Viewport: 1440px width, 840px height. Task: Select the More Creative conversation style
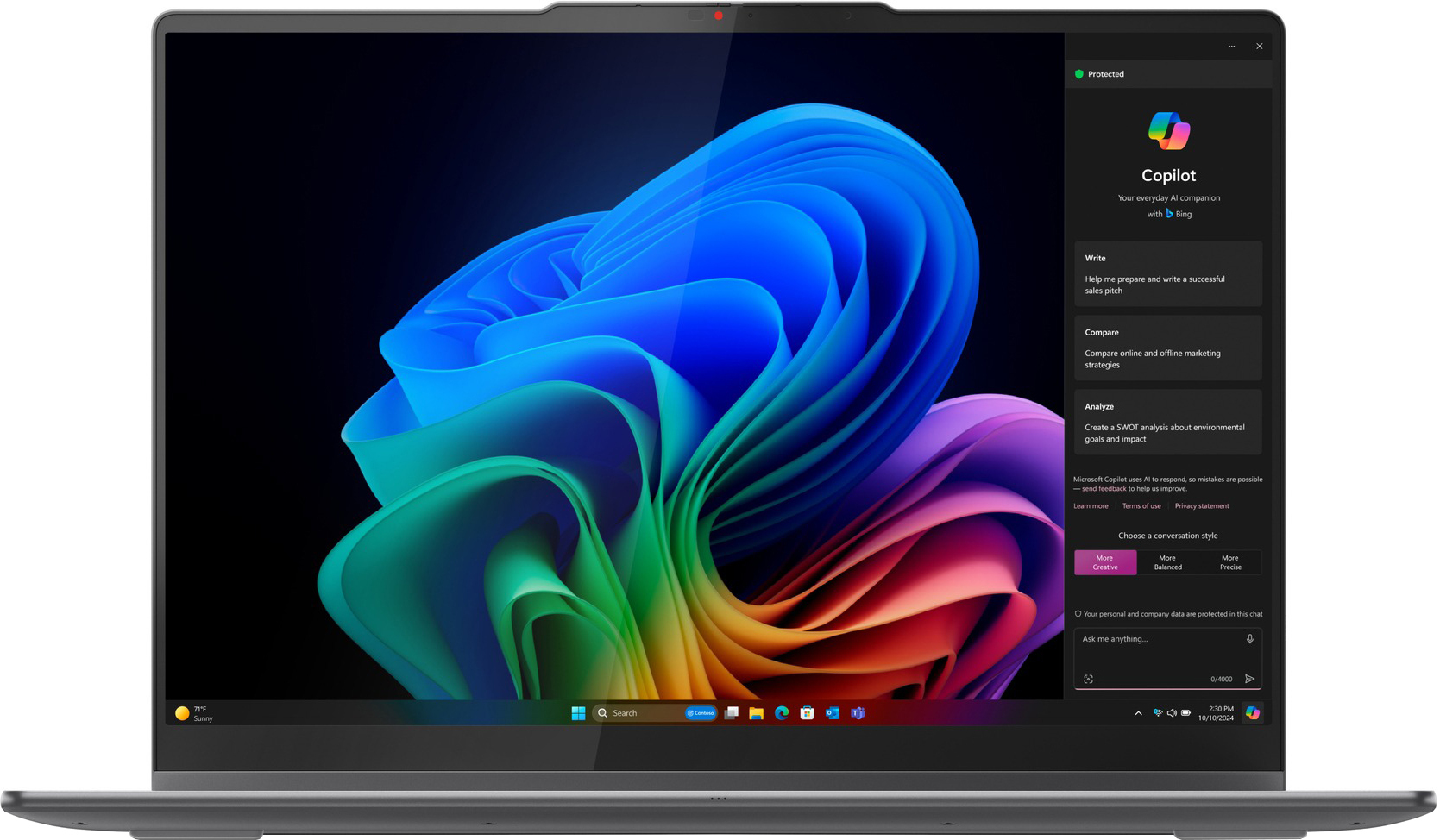1105,562
